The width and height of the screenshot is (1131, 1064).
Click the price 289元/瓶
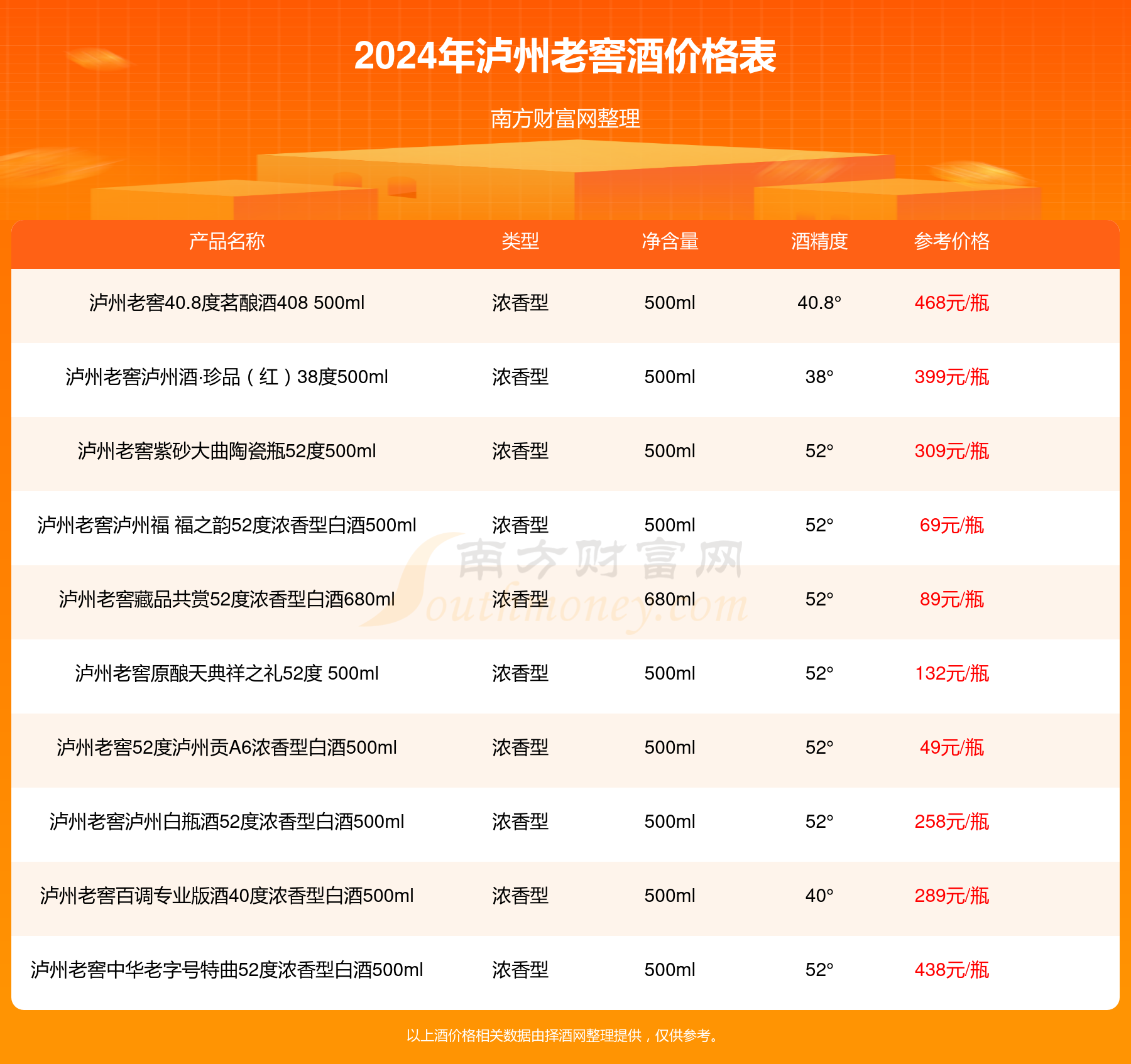952,896
